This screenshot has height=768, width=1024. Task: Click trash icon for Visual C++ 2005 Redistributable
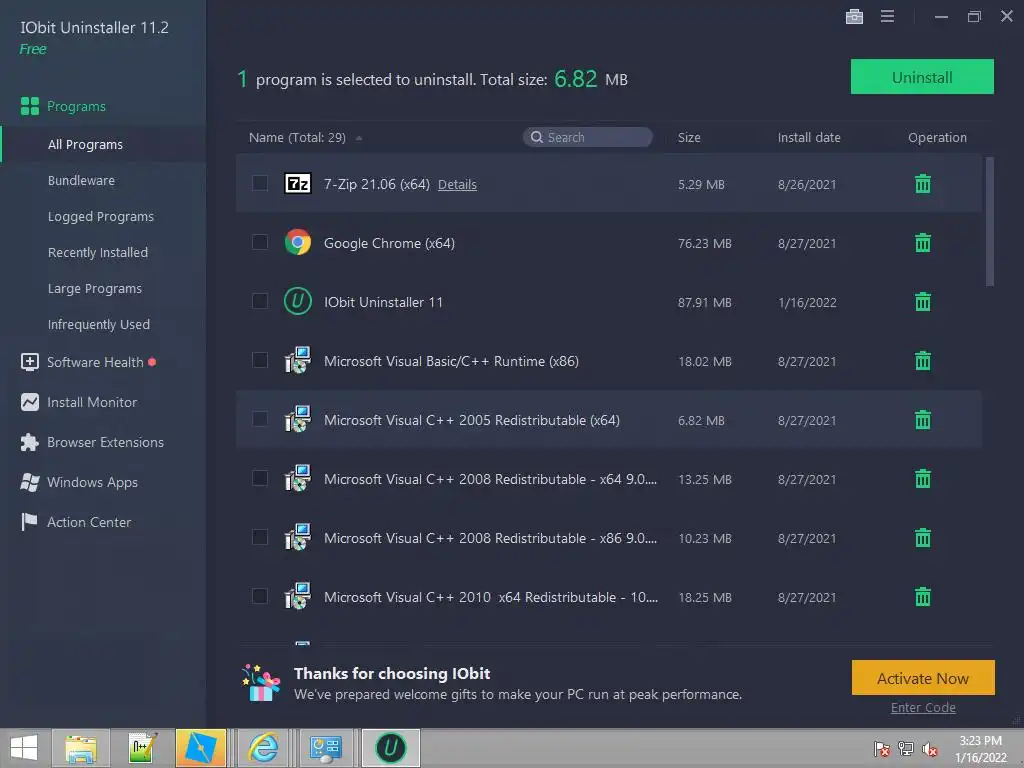point(922,420)
